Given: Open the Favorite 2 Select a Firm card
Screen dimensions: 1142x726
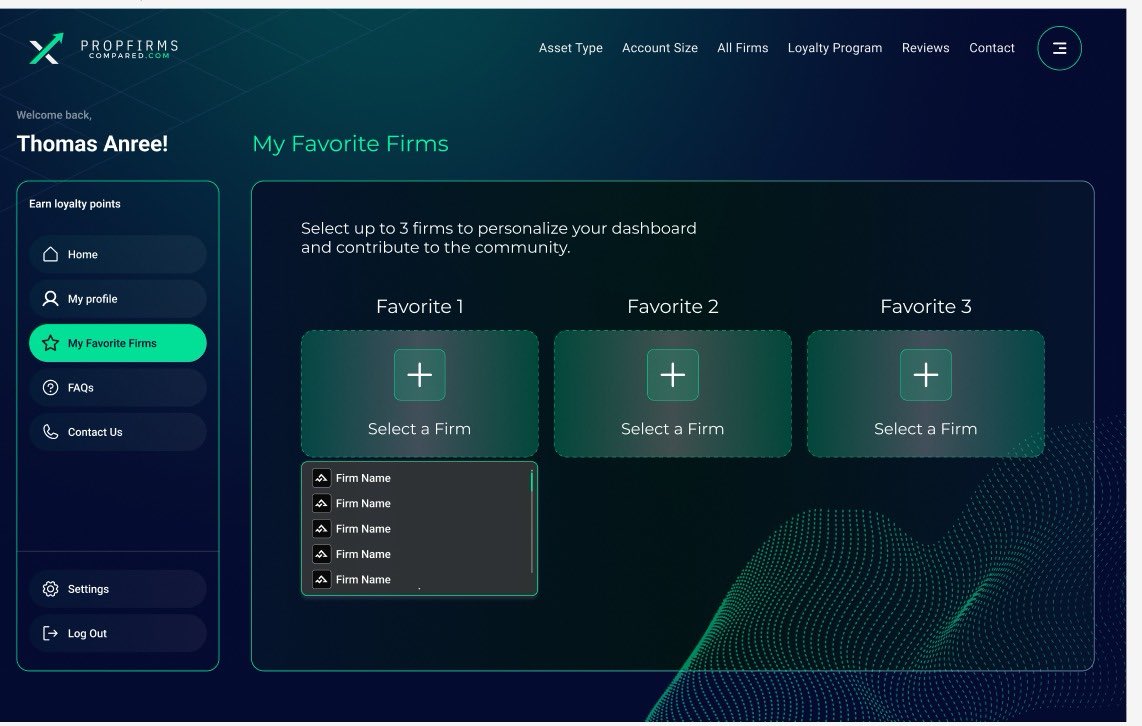Looking at the screenshot, I should 672,394.
